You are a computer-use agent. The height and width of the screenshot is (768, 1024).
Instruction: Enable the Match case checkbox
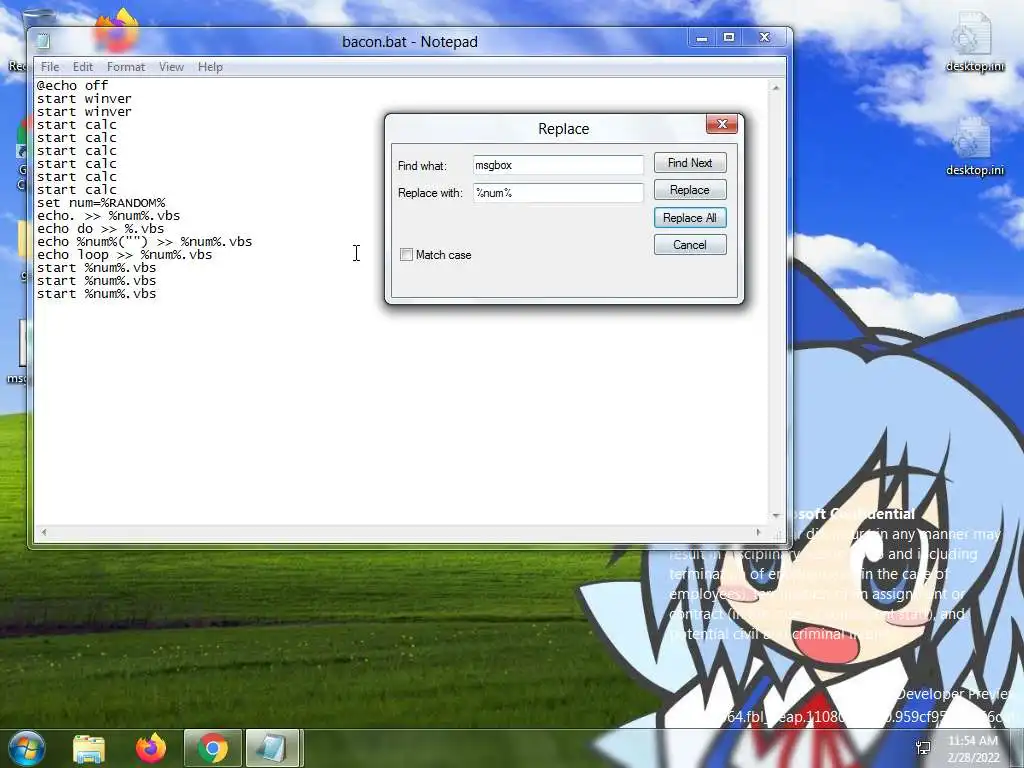[x=406, y=255]
